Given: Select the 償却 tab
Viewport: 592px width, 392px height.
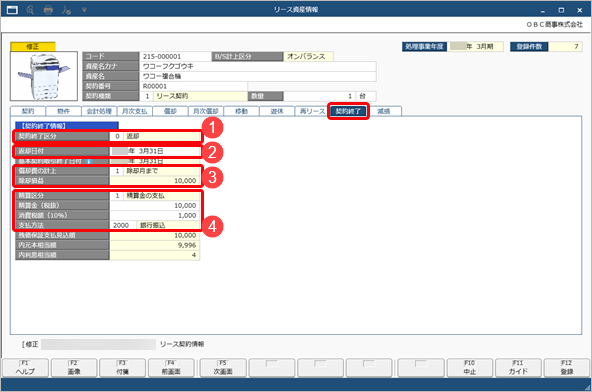Looking at the screenshot, I should coord(170,111).
